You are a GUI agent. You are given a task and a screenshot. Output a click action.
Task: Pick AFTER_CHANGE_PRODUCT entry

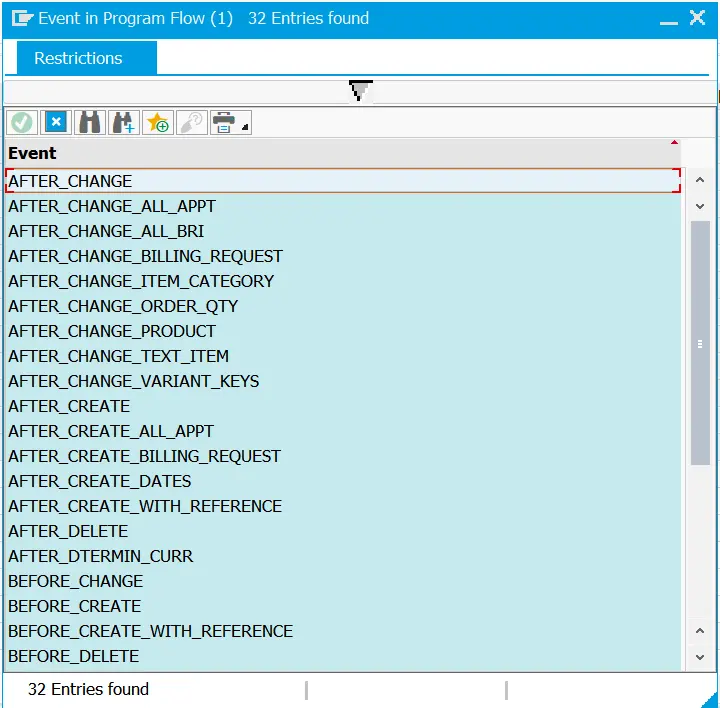click(x=343, y=331)
